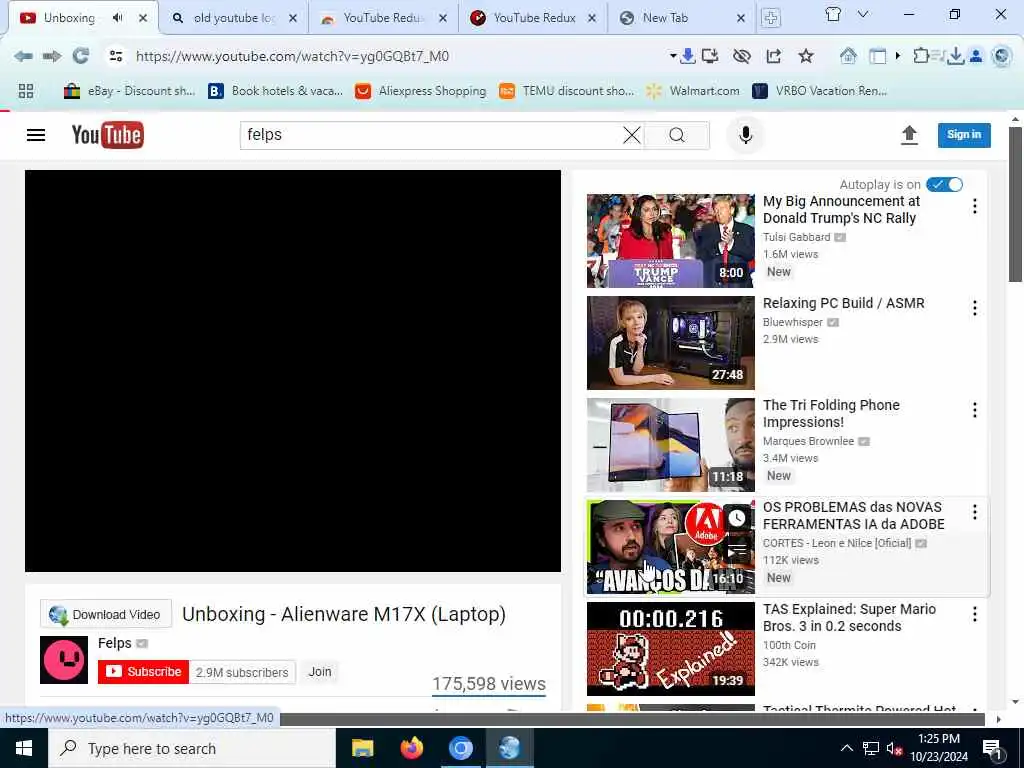Screen dimensions: 1024x768
Task: Click the blue download arrow in the address bar
Action: click(688, 56)
